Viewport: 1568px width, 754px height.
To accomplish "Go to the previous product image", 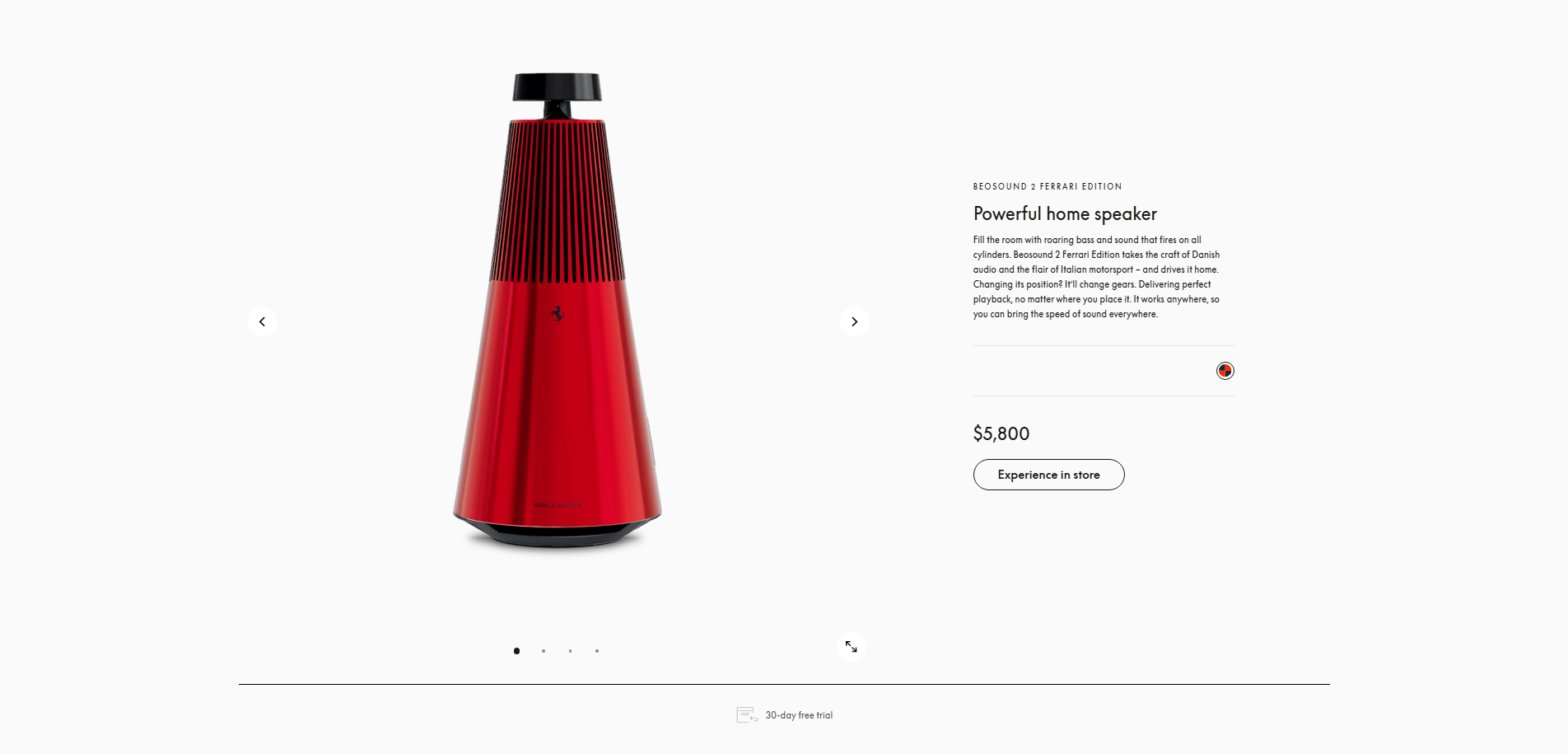I will 262,321.
